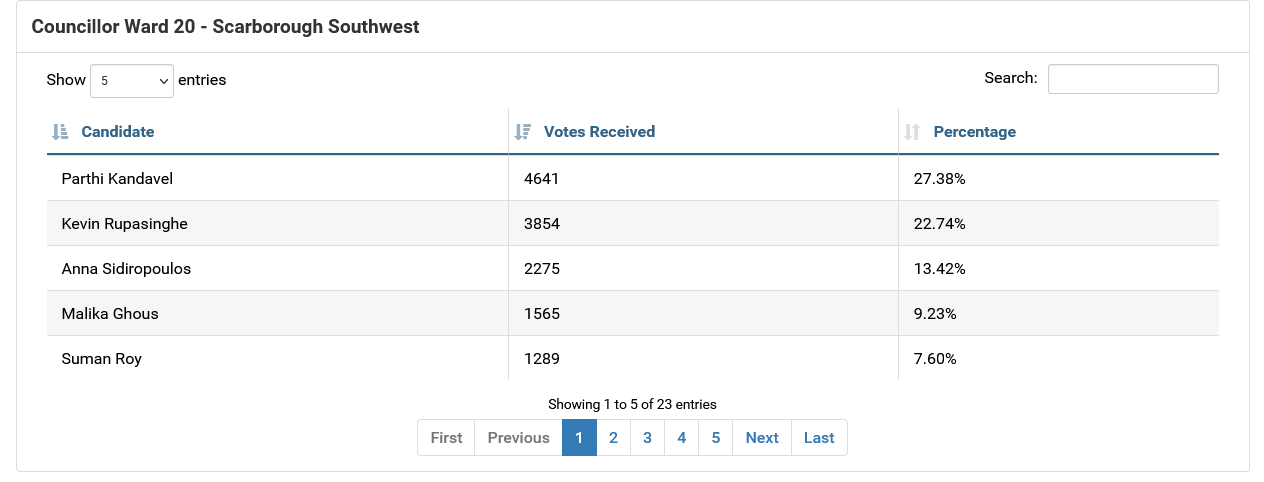Click the First page button

coord(446,438)
